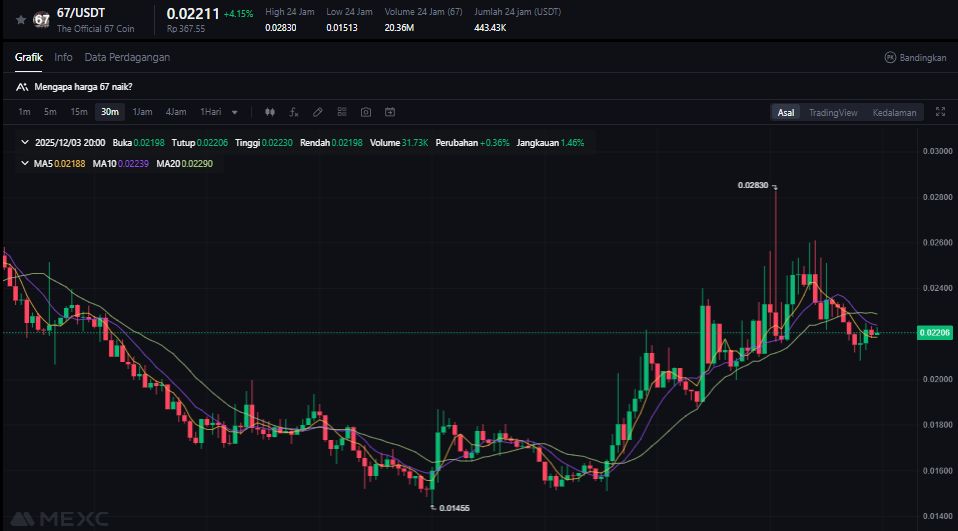Select the Asal chart mode
Image resolution: width=958 pixels, height=531 pixels.
coord(786,112)
